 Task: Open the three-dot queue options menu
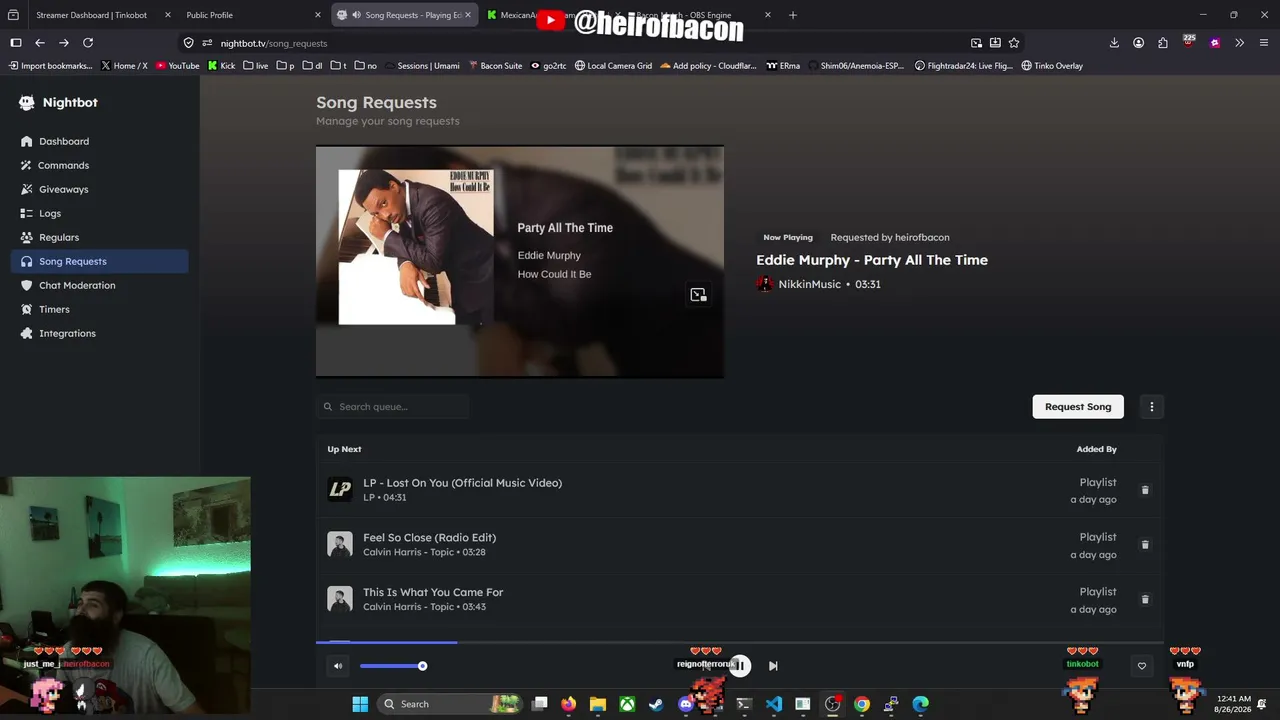click(x=1152, y=407)
